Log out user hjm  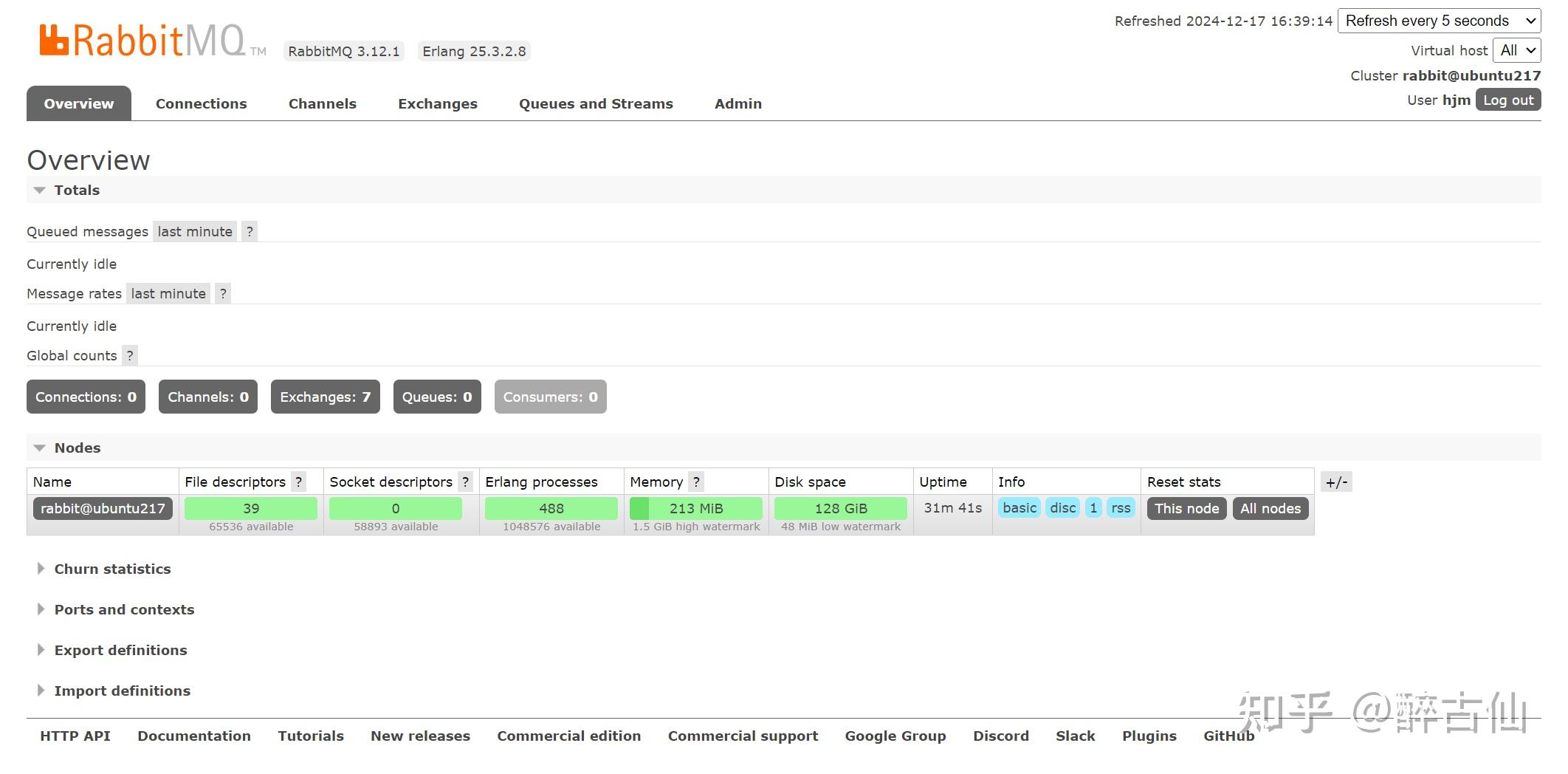pos(1508,100)
